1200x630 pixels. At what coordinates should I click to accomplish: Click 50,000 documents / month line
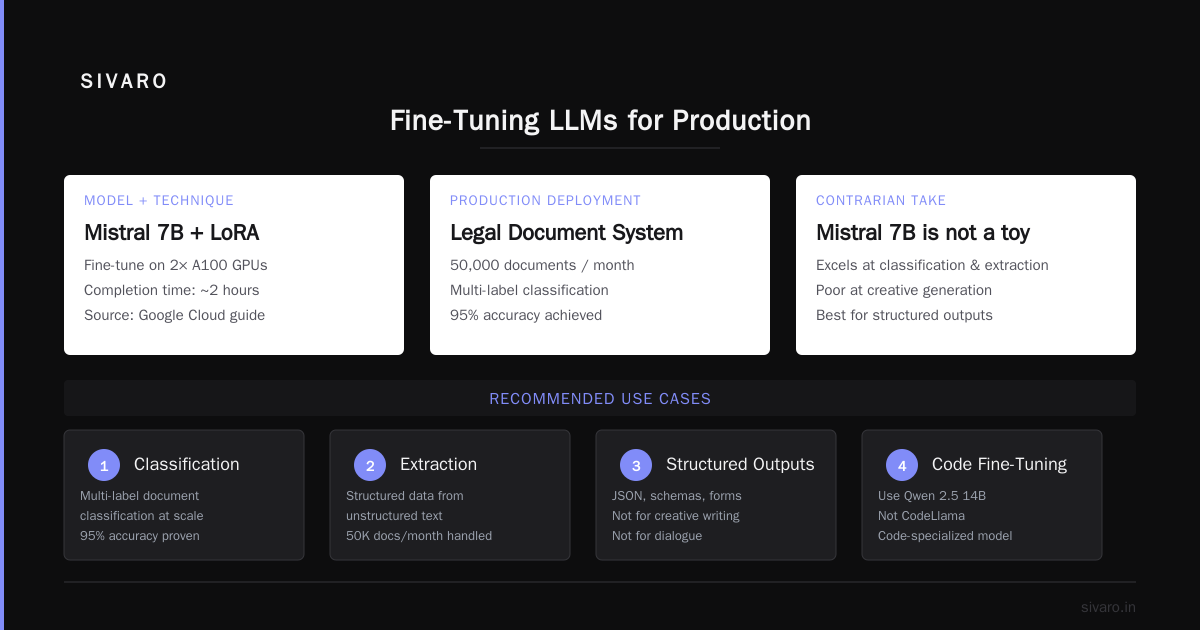click(542, 265)
